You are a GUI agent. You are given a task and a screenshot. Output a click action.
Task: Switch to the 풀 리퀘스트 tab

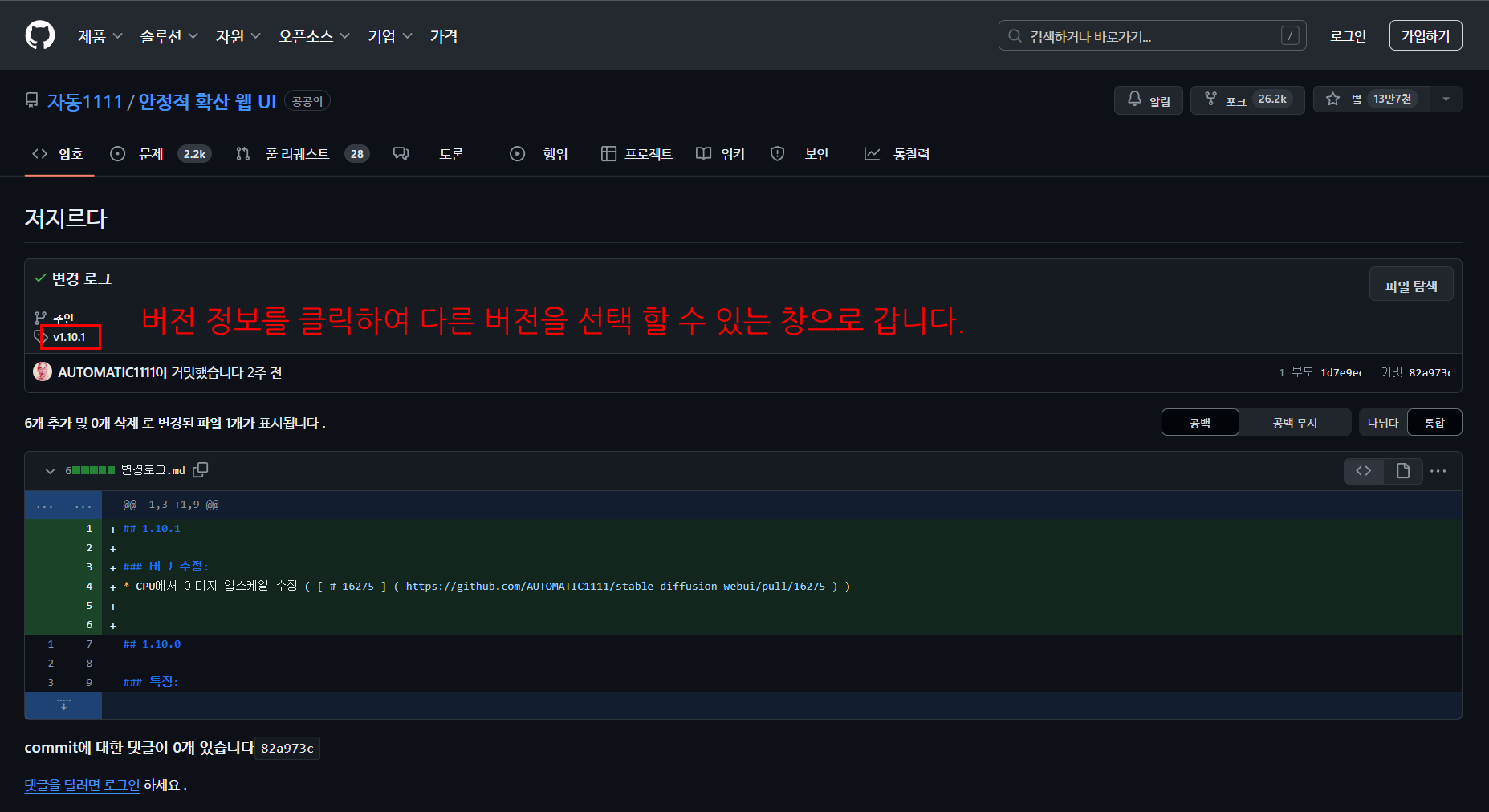pyautogui.click(x=302, y=153)
